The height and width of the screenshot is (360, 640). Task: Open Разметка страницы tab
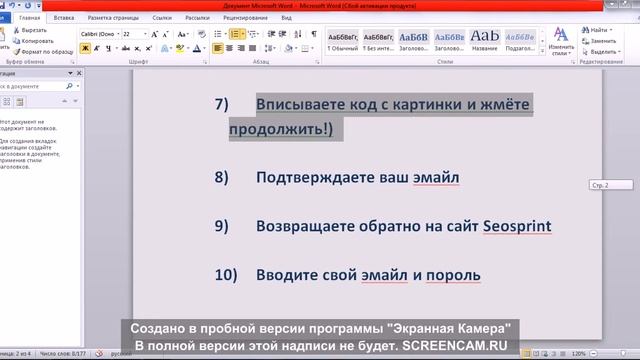[x=113, y=18]
